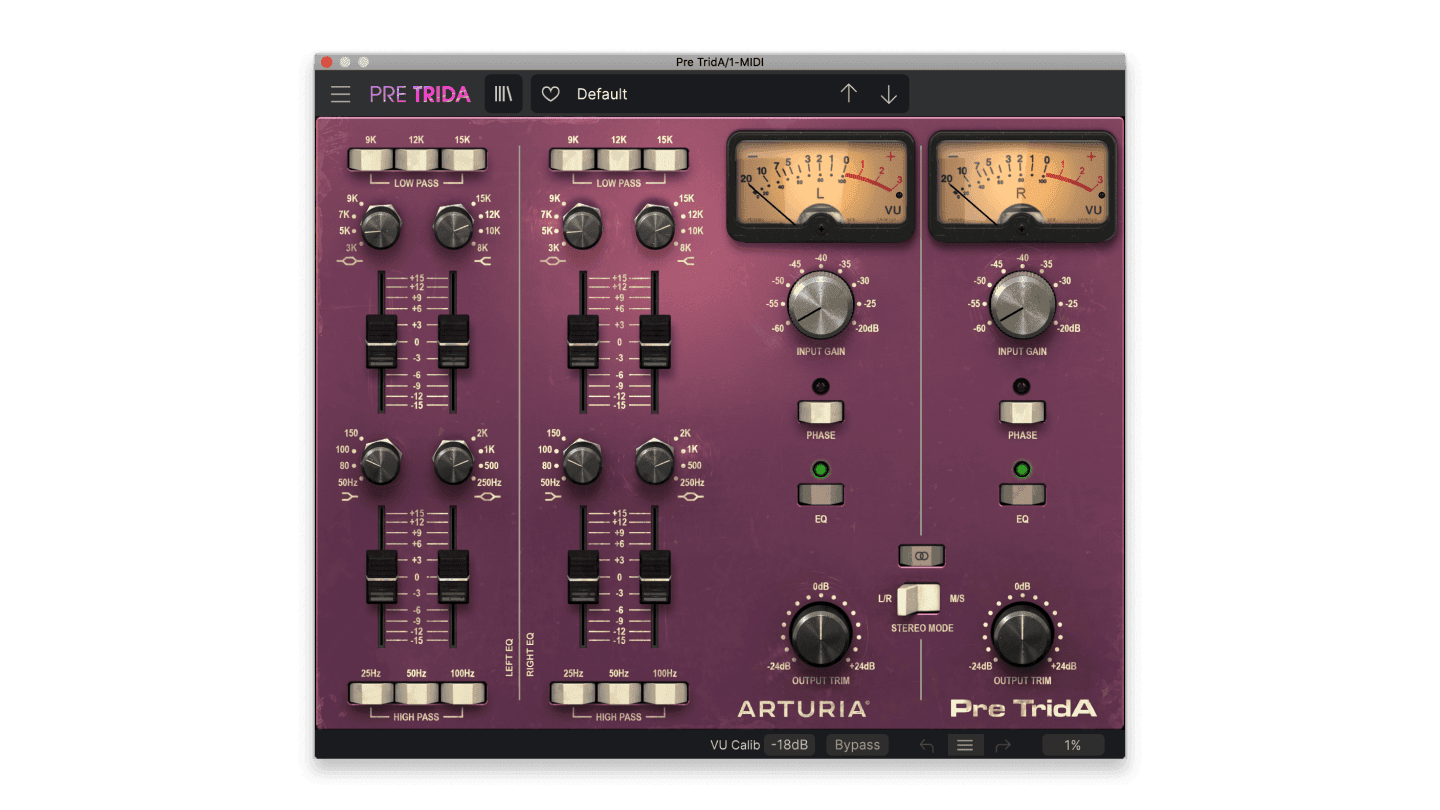
Task: Open the preset library browser
Action: 503,94
